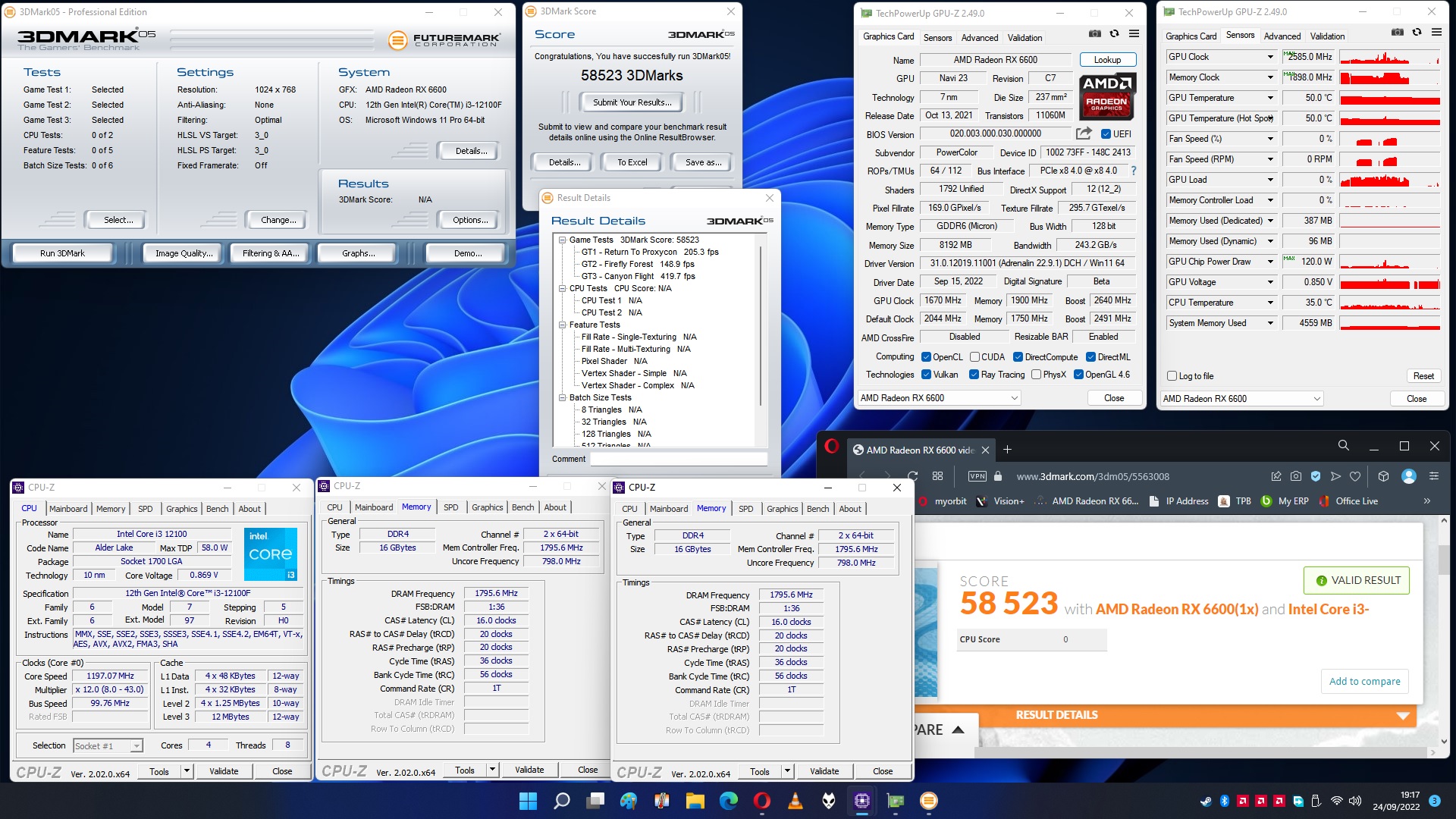Toggle the PhysX checkbox

click(1036, 375)
